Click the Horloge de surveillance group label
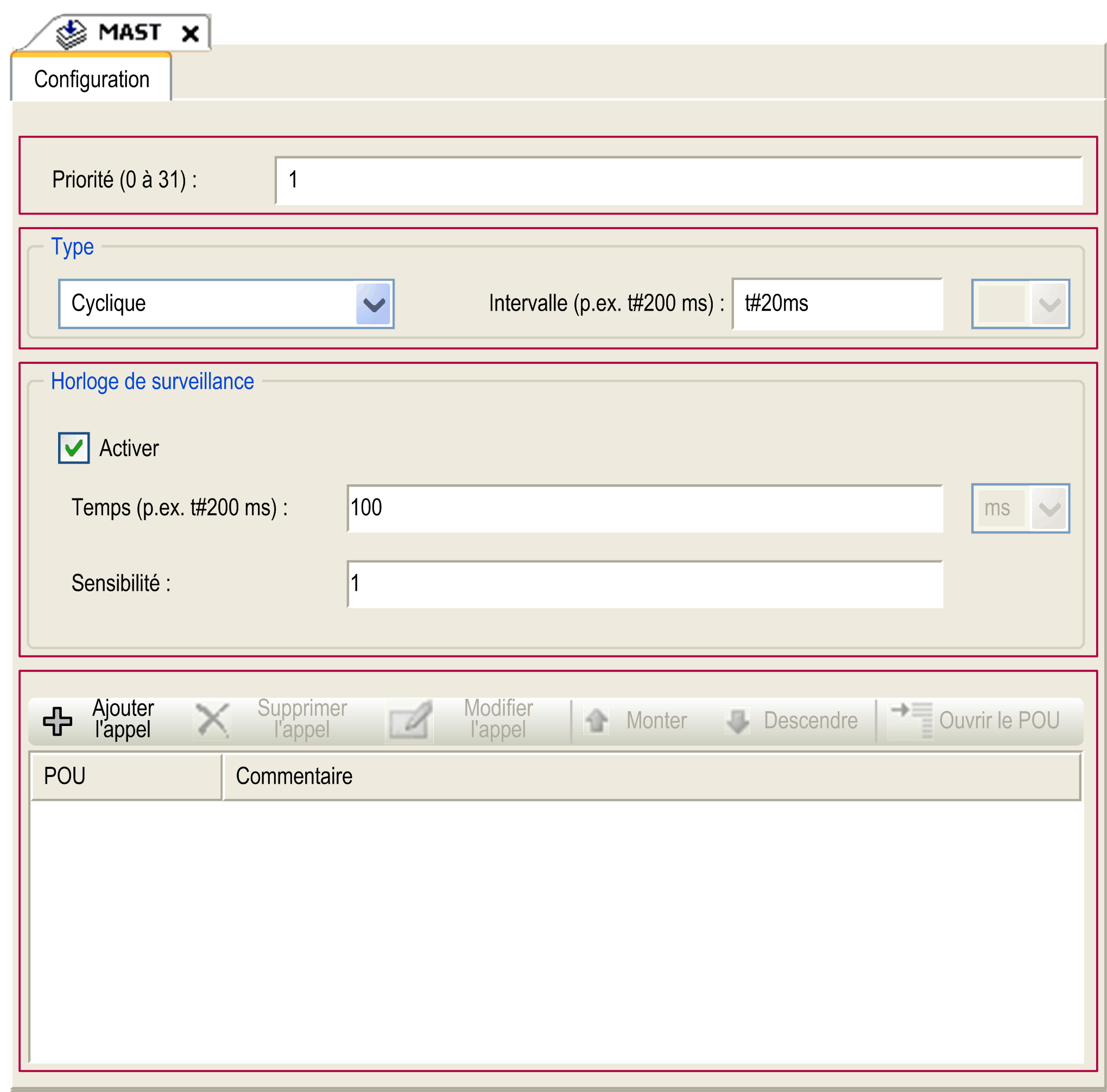The image size is (1107, 1092). pyautogui.click(x=153, y=382)
